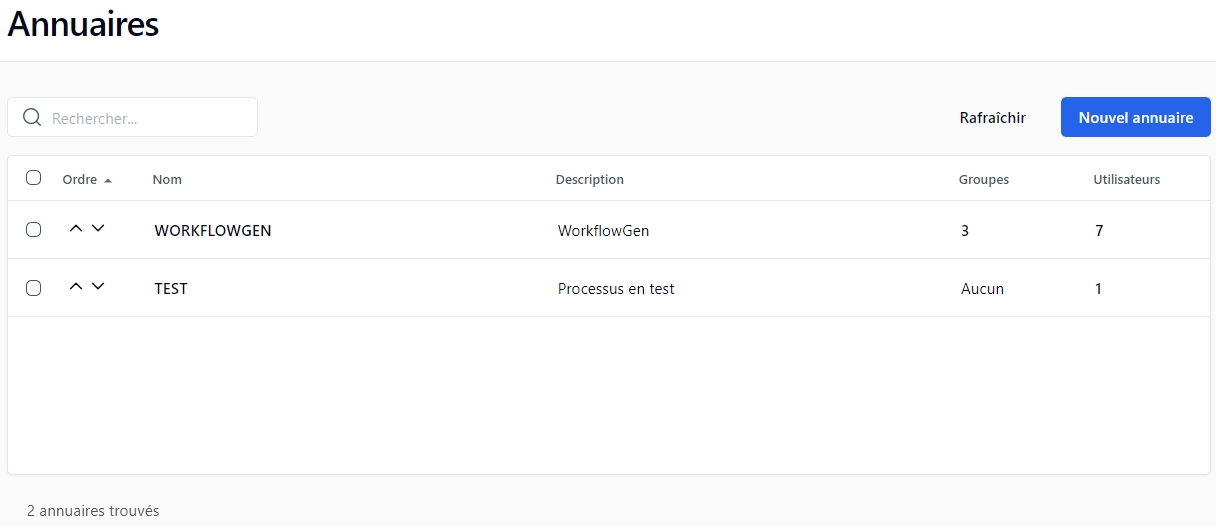Screen dimensions: 1216x527
Task: Move TEST directory down in order
Action: click(98, 287)
